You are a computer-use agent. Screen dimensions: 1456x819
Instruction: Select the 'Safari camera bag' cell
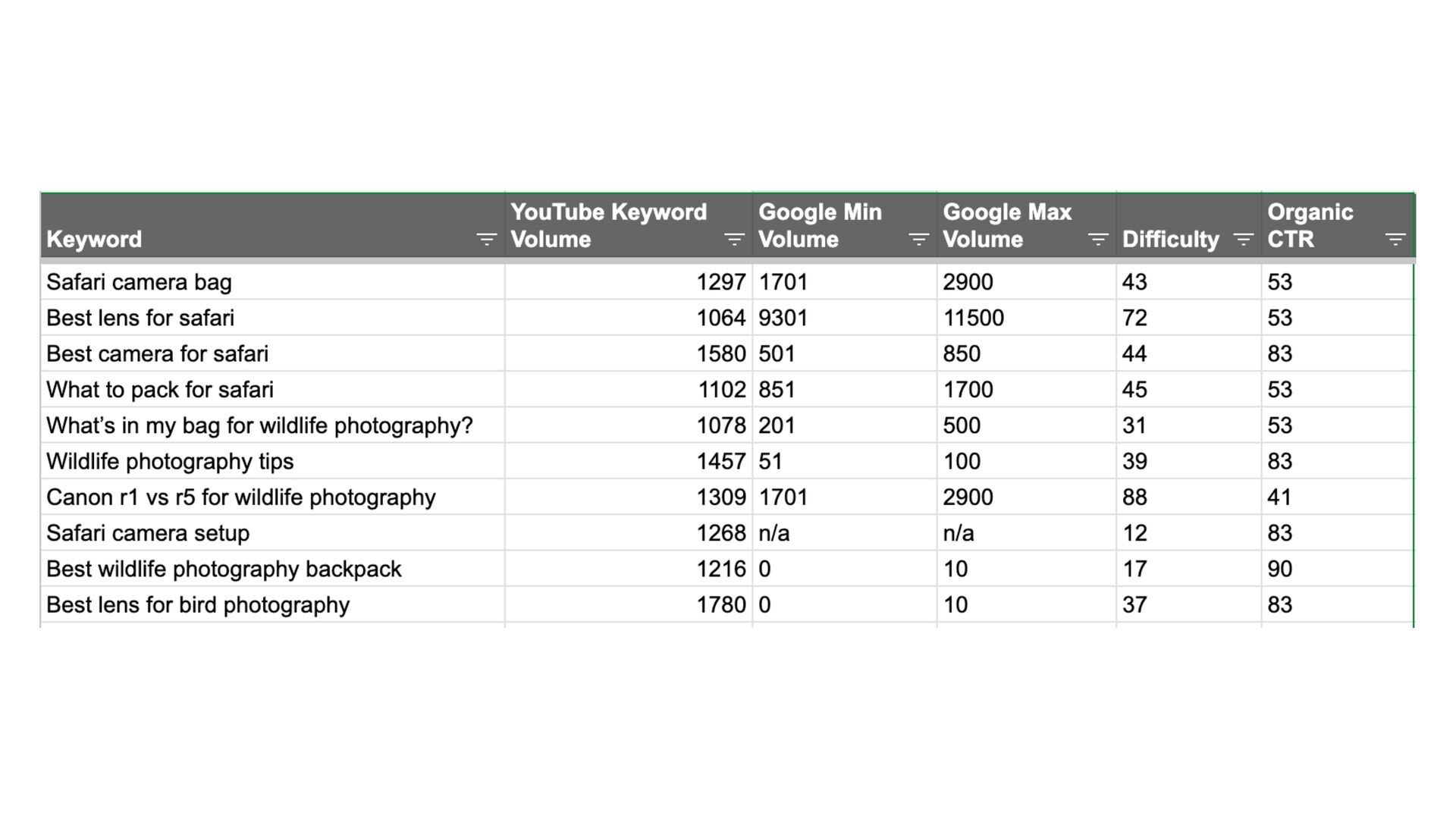tap(140, 282)
